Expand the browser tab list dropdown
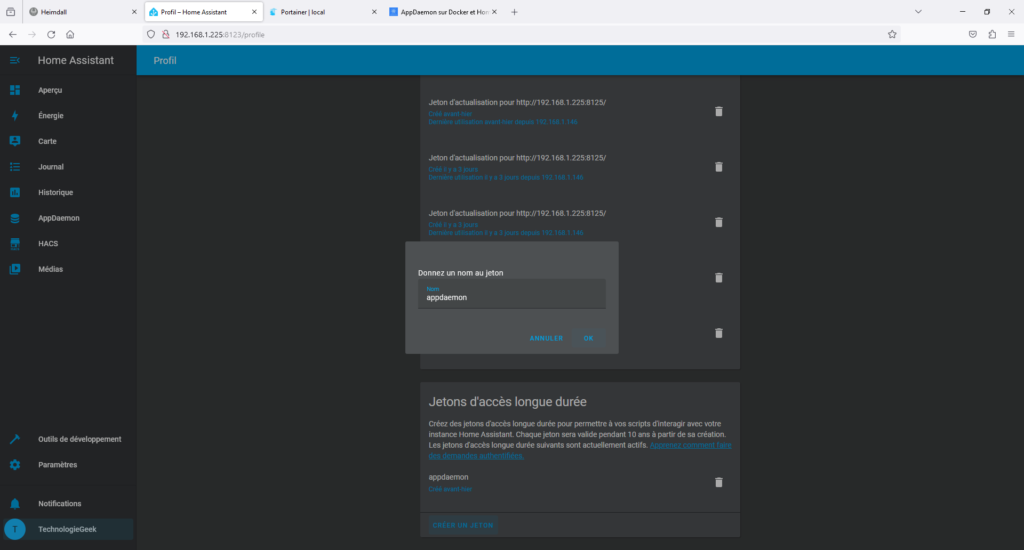The image size is (1024, 550). pyautogui.click(x=918, y=12)
